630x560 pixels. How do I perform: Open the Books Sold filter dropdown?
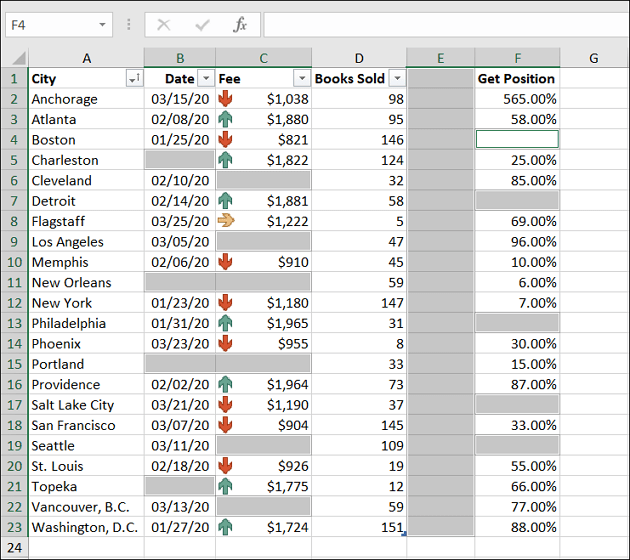pyautogui.click(x=397, y=78)
